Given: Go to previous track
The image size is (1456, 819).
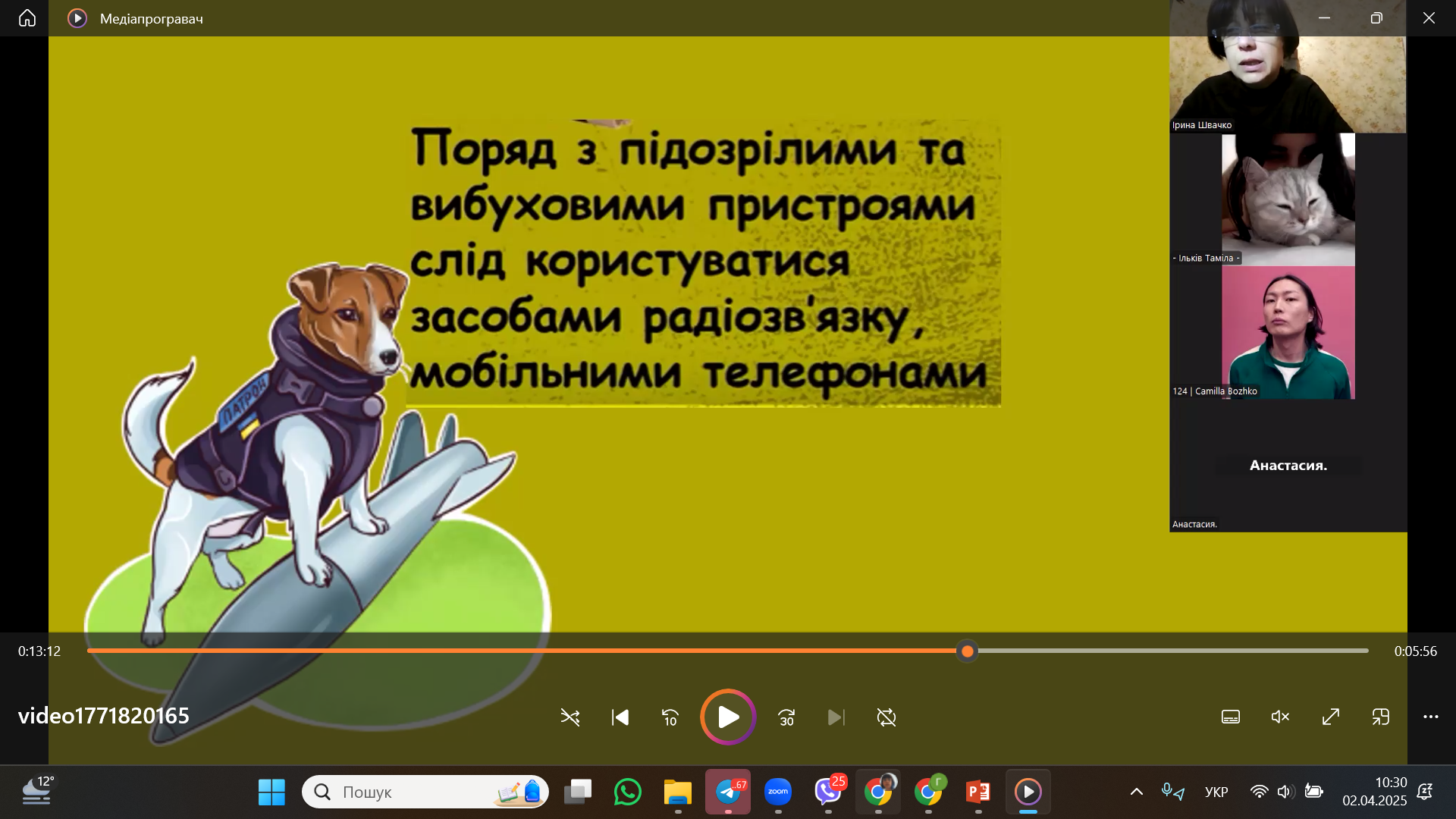Looking at the screenshot, I should [x=620, y=717].
